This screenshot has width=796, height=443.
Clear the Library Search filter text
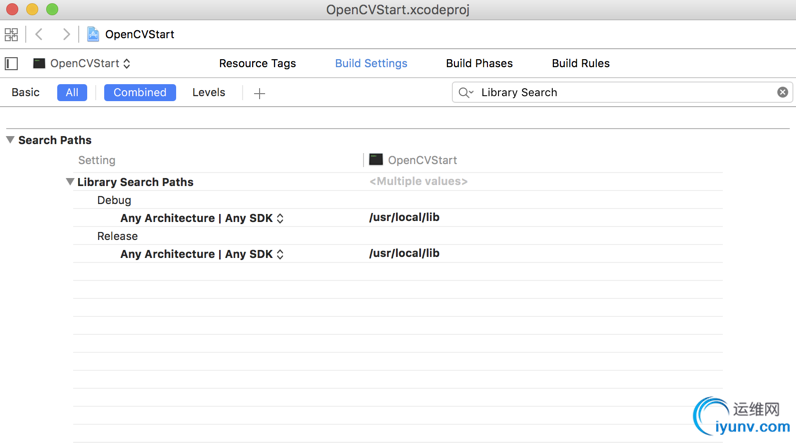[x=782, y=92]
